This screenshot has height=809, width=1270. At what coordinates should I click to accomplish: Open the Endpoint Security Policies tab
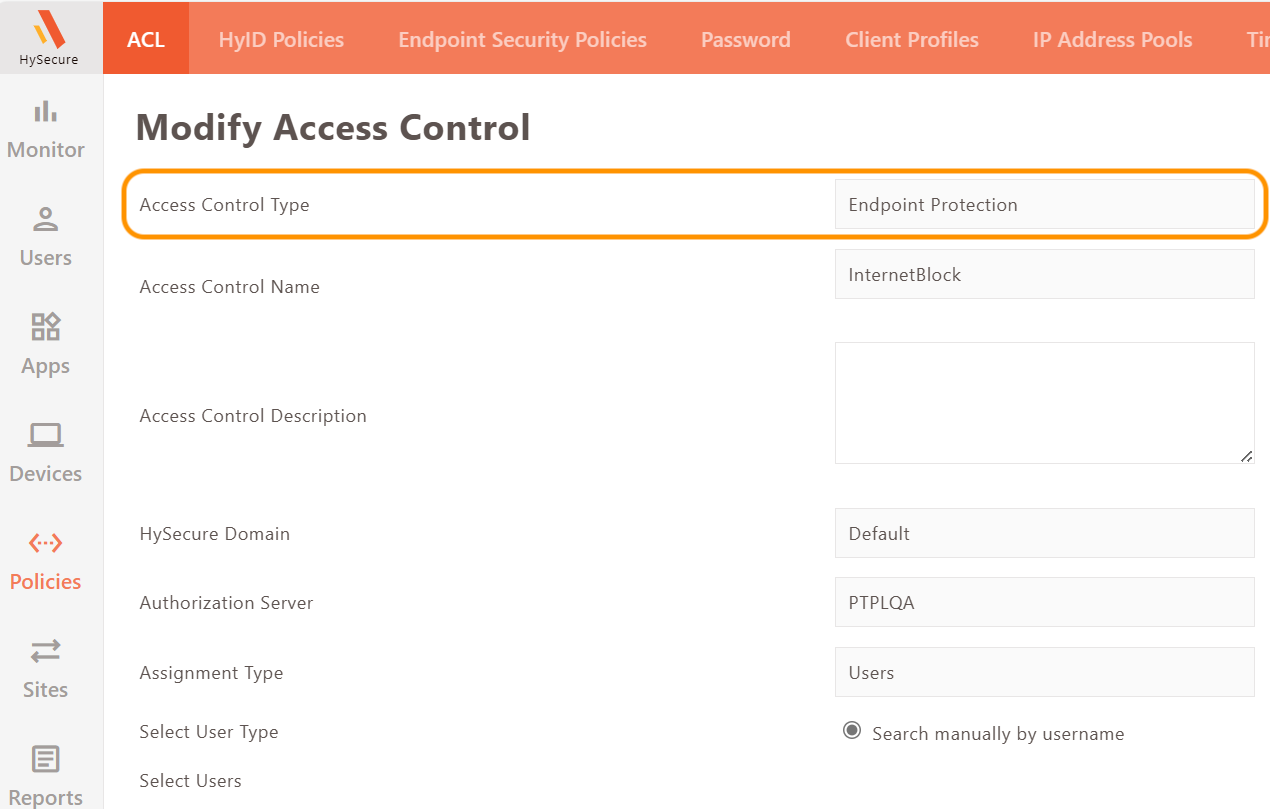(x=522, y=40)
